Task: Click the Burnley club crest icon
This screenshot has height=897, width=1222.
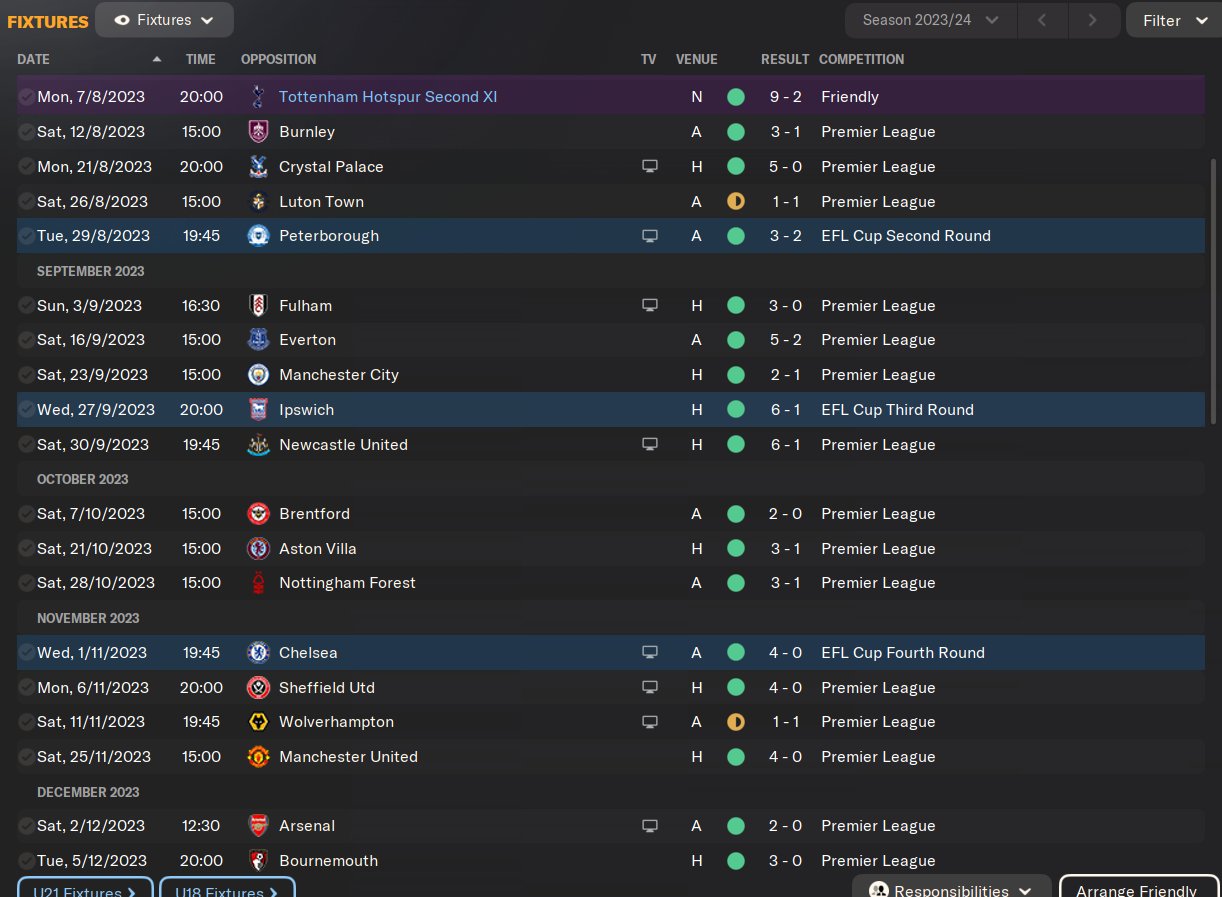Action: [258, 132]
